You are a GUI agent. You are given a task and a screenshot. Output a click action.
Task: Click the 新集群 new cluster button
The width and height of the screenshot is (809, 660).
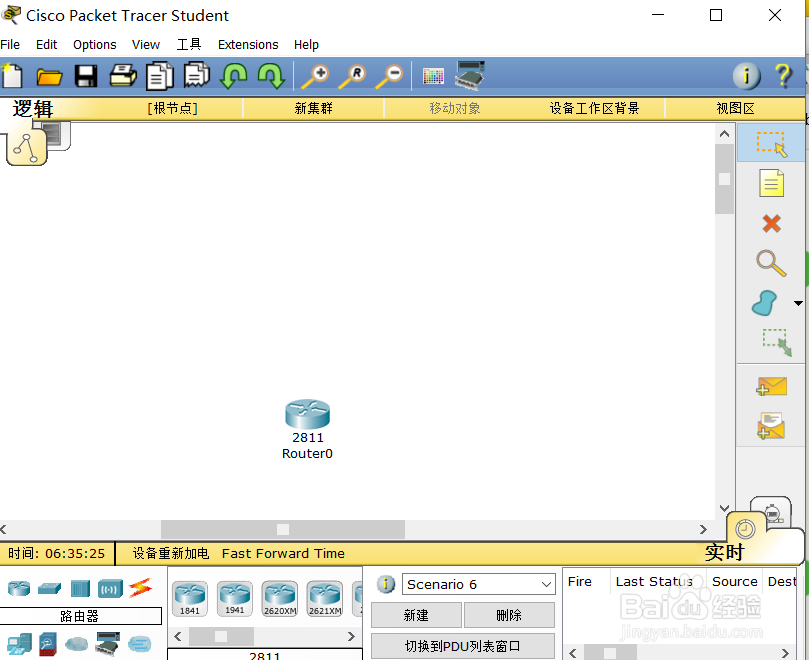314,108
